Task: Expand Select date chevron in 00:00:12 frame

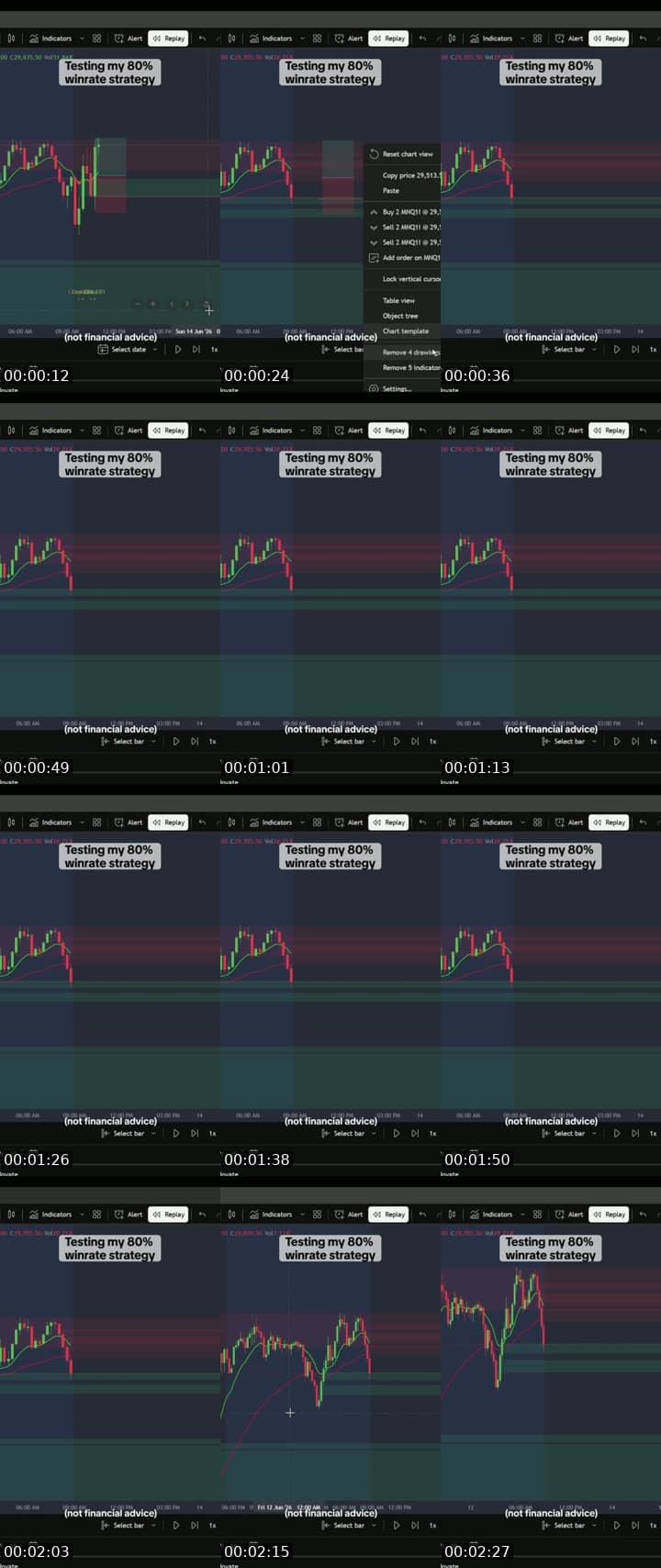Action: tap(154, 350)
